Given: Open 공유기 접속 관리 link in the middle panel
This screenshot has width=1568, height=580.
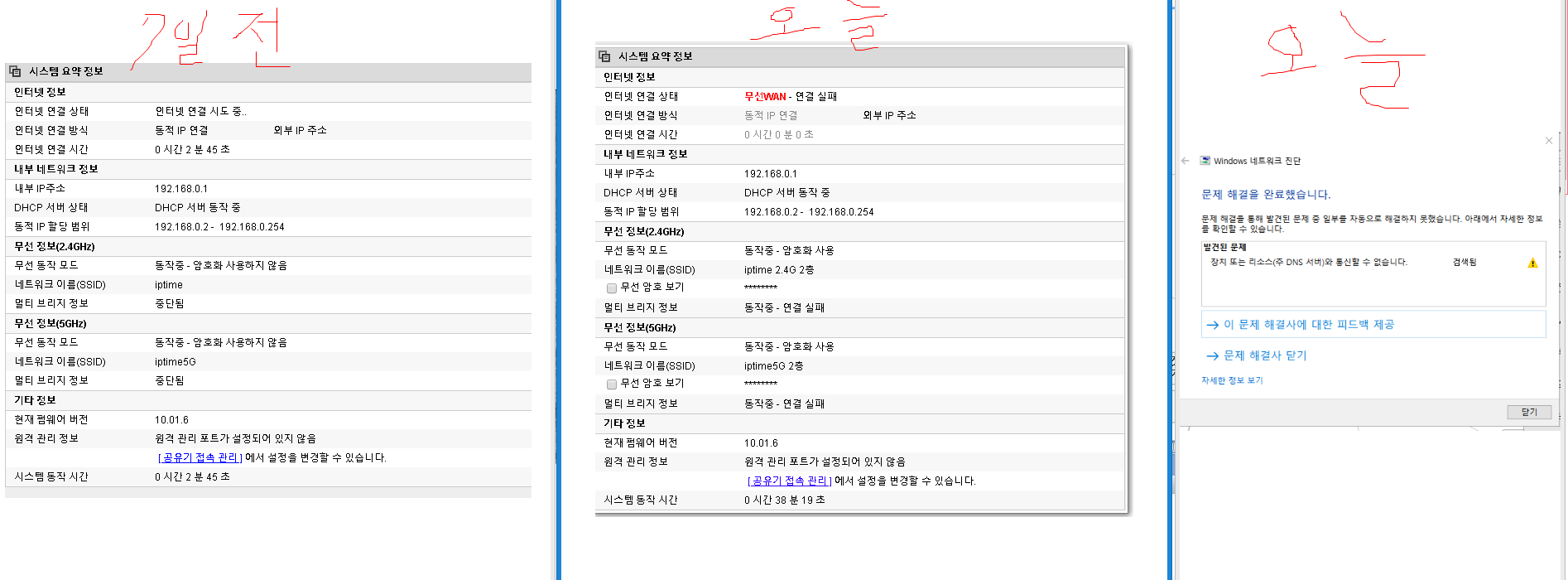Looking at the screenshot, I should [x=789, y=481].
